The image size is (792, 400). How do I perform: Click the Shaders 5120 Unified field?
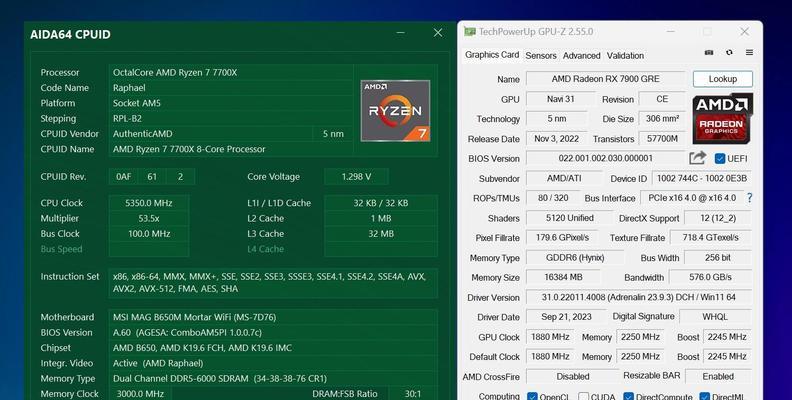pyautogui.click(x=570, y=218)
